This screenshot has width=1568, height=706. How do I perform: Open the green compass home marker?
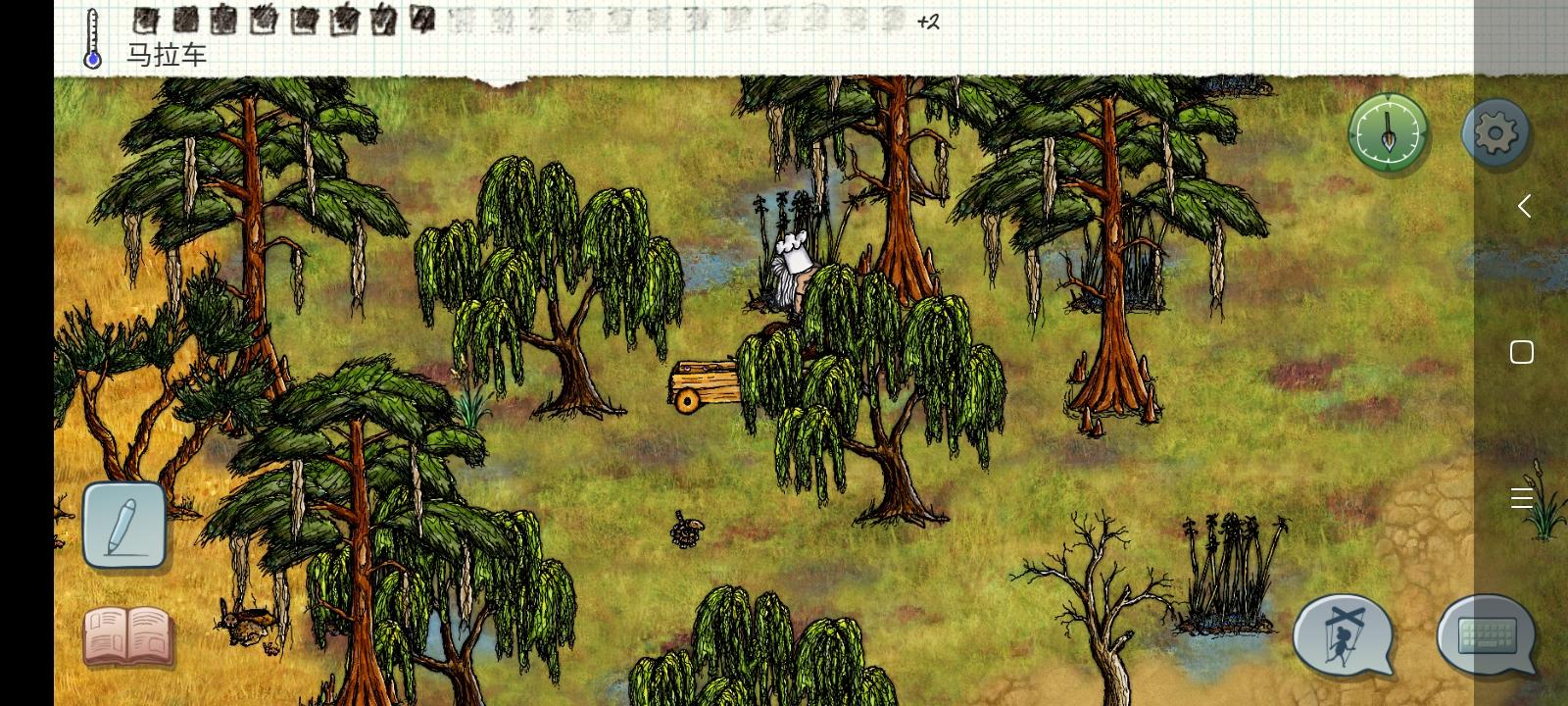1388,132
